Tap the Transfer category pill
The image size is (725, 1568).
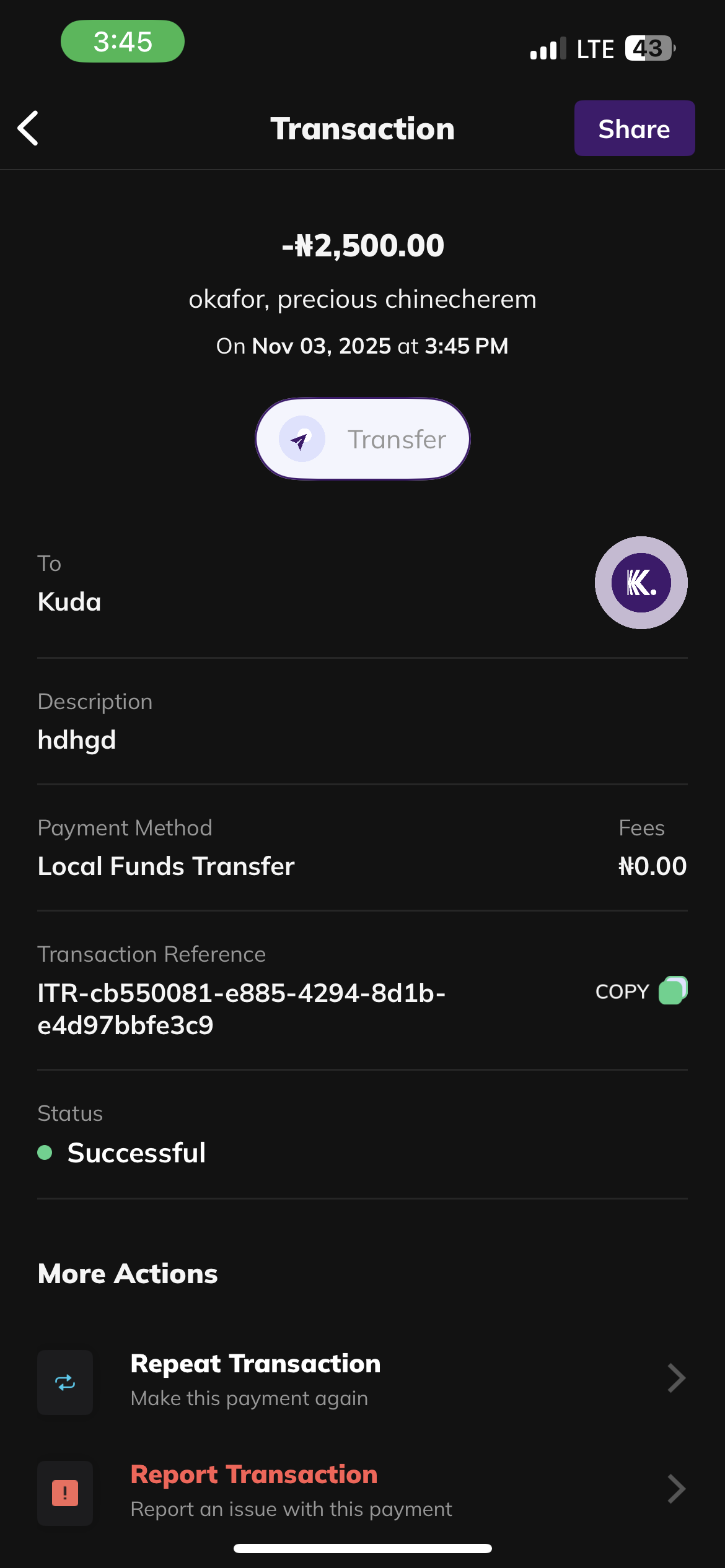pyautogui.click(x=362, y=439)
